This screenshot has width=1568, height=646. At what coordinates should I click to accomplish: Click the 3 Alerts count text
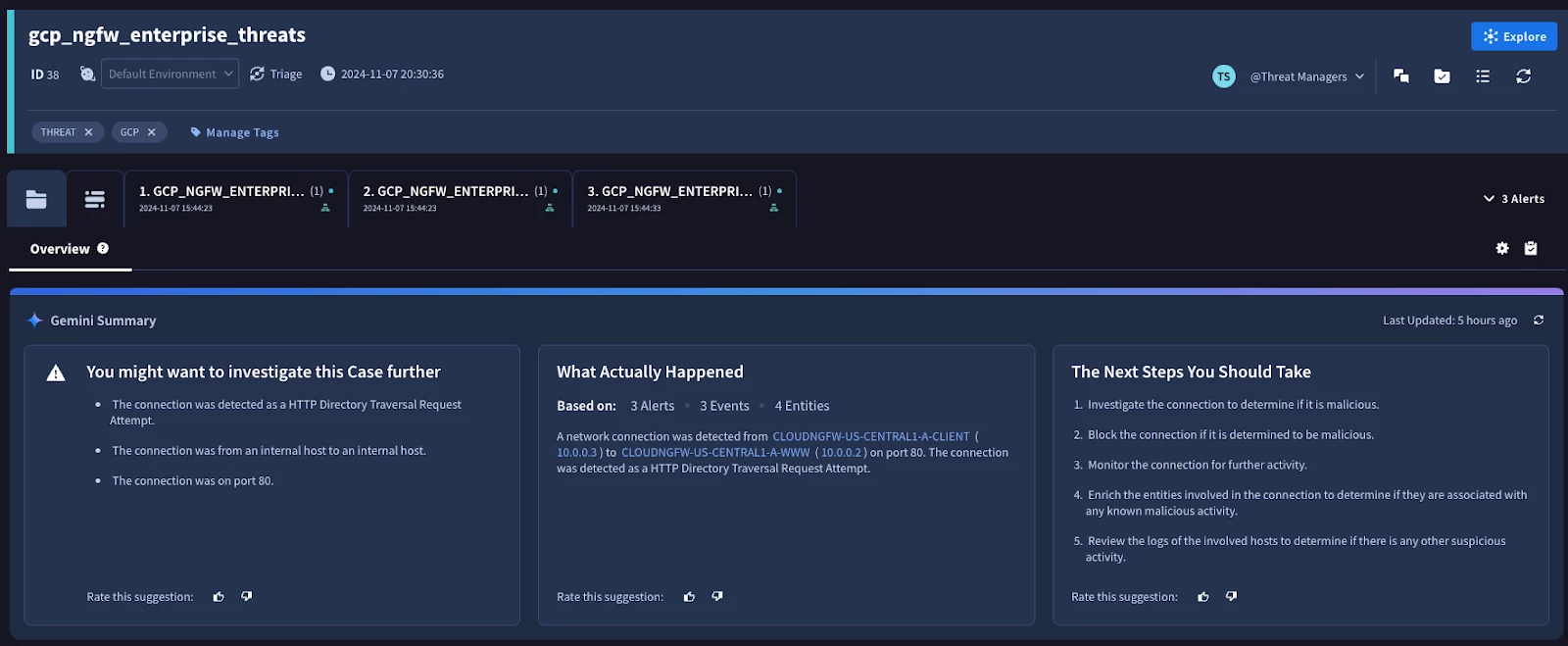(653, 406)
